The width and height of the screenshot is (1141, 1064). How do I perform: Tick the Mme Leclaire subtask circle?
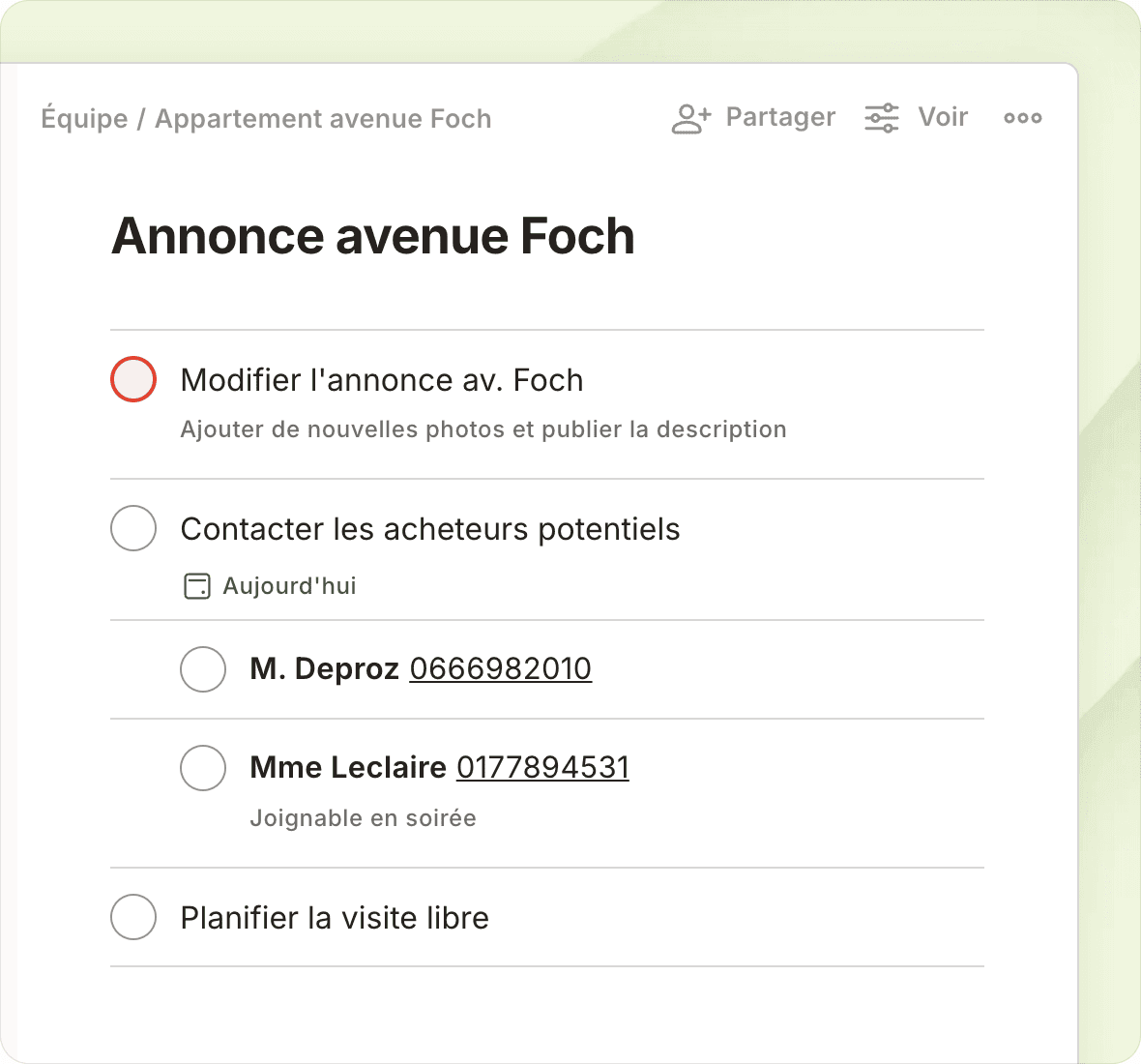click(203, 767)
